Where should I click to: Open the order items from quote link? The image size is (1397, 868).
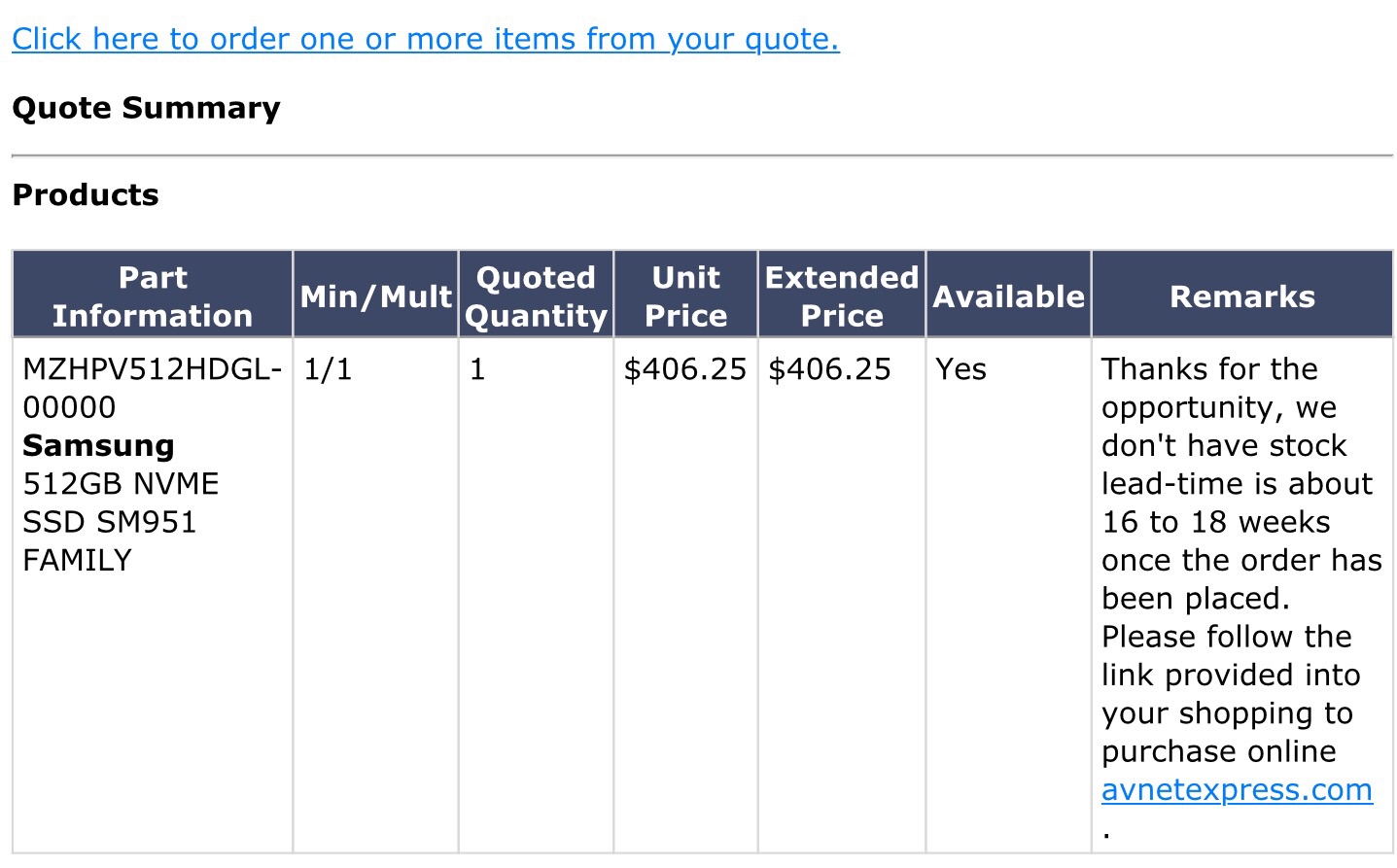point(426,39)
